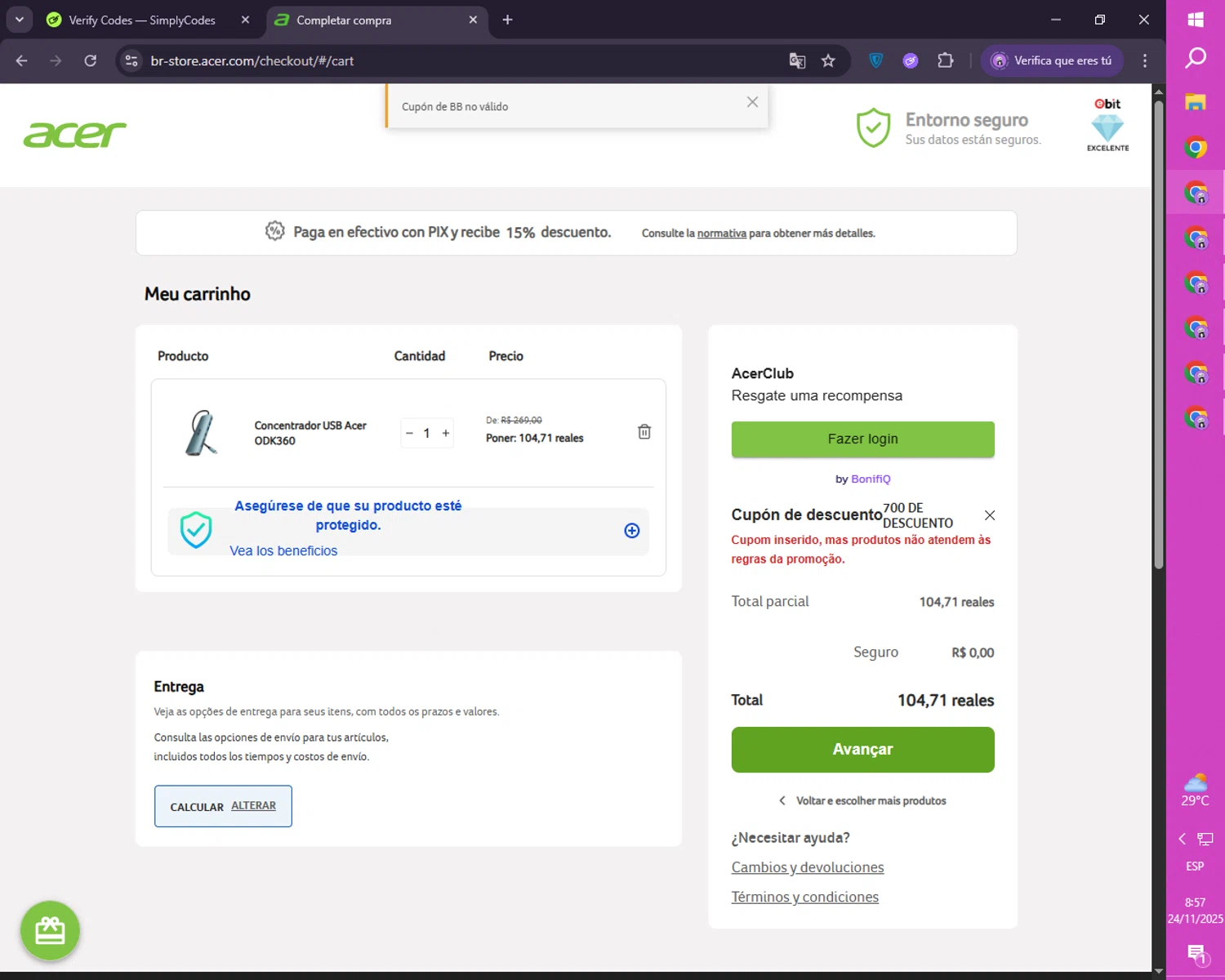Click the ALTERAR link in Entrega
Viewport: 1225px width, 980px height.
[x=253, y=806]
